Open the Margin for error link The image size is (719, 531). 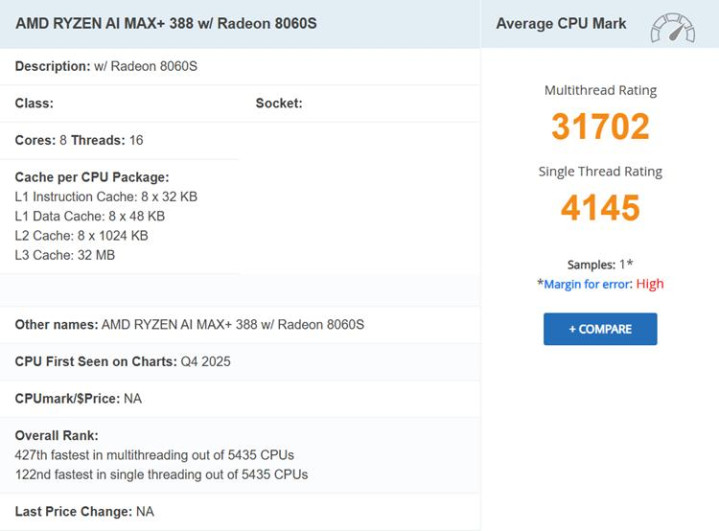(587, 284)
